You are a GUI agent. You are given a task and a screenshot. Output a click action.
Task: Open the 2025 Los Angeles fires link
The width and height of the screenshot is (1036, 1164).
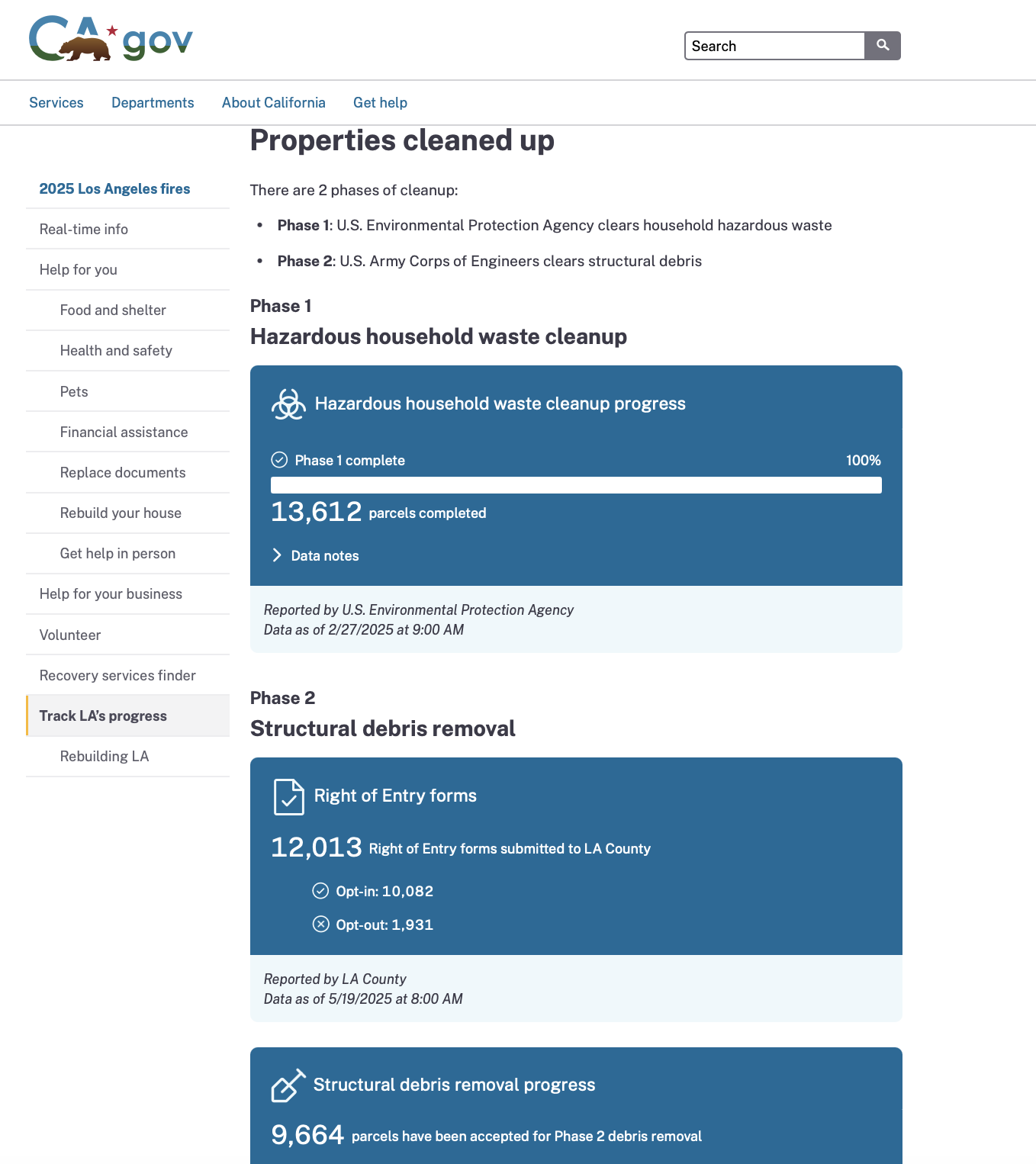[114, 189]
